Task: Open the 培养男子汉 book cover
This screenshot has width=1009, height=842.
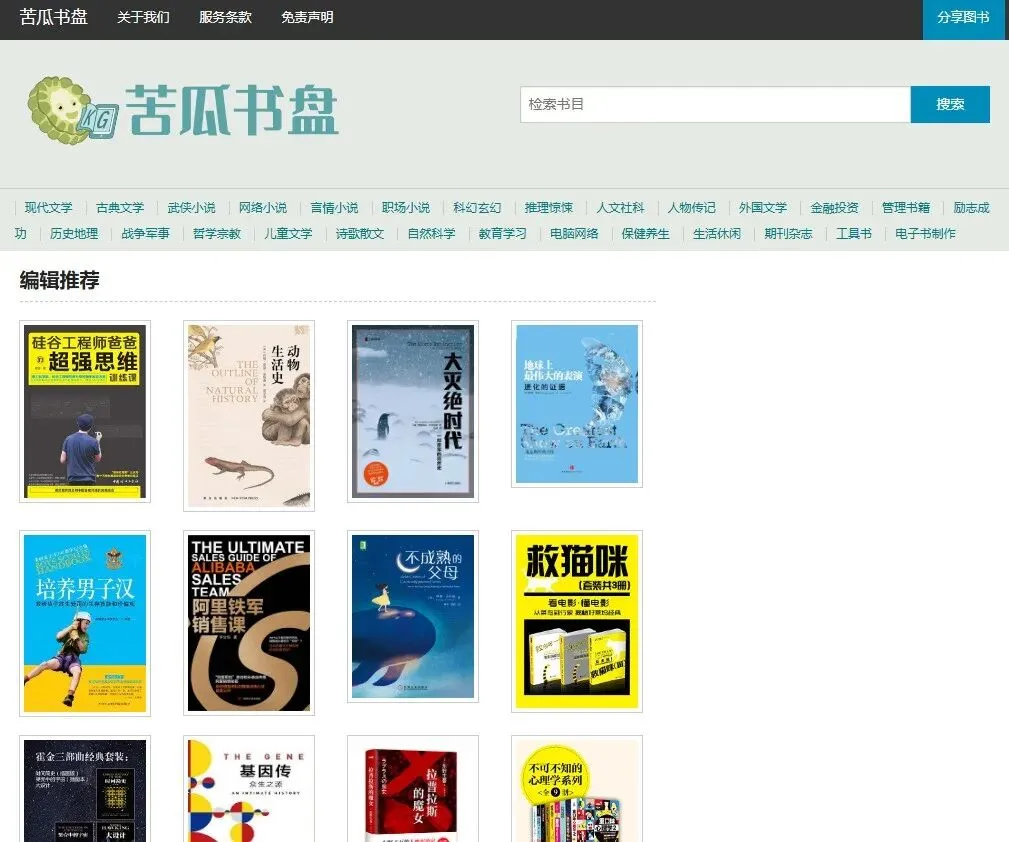Action: coord(85,623)
